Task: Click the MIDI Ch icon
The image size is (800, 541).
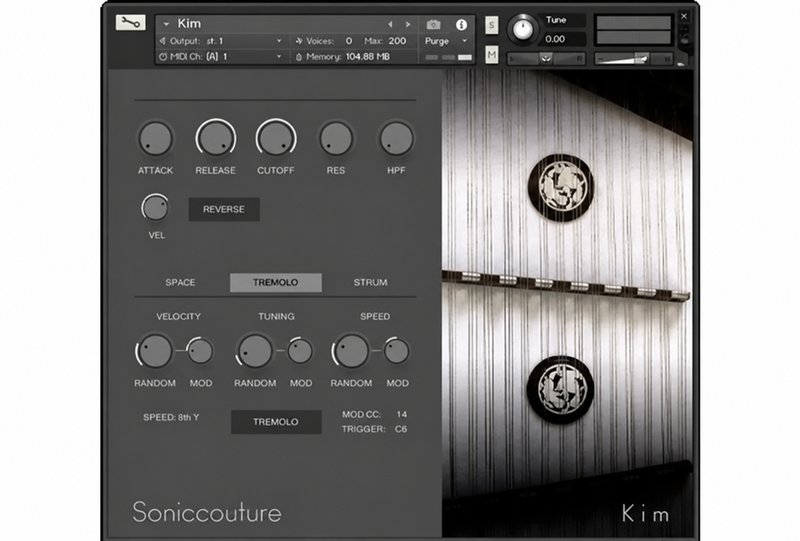Action: coord(163,57)
